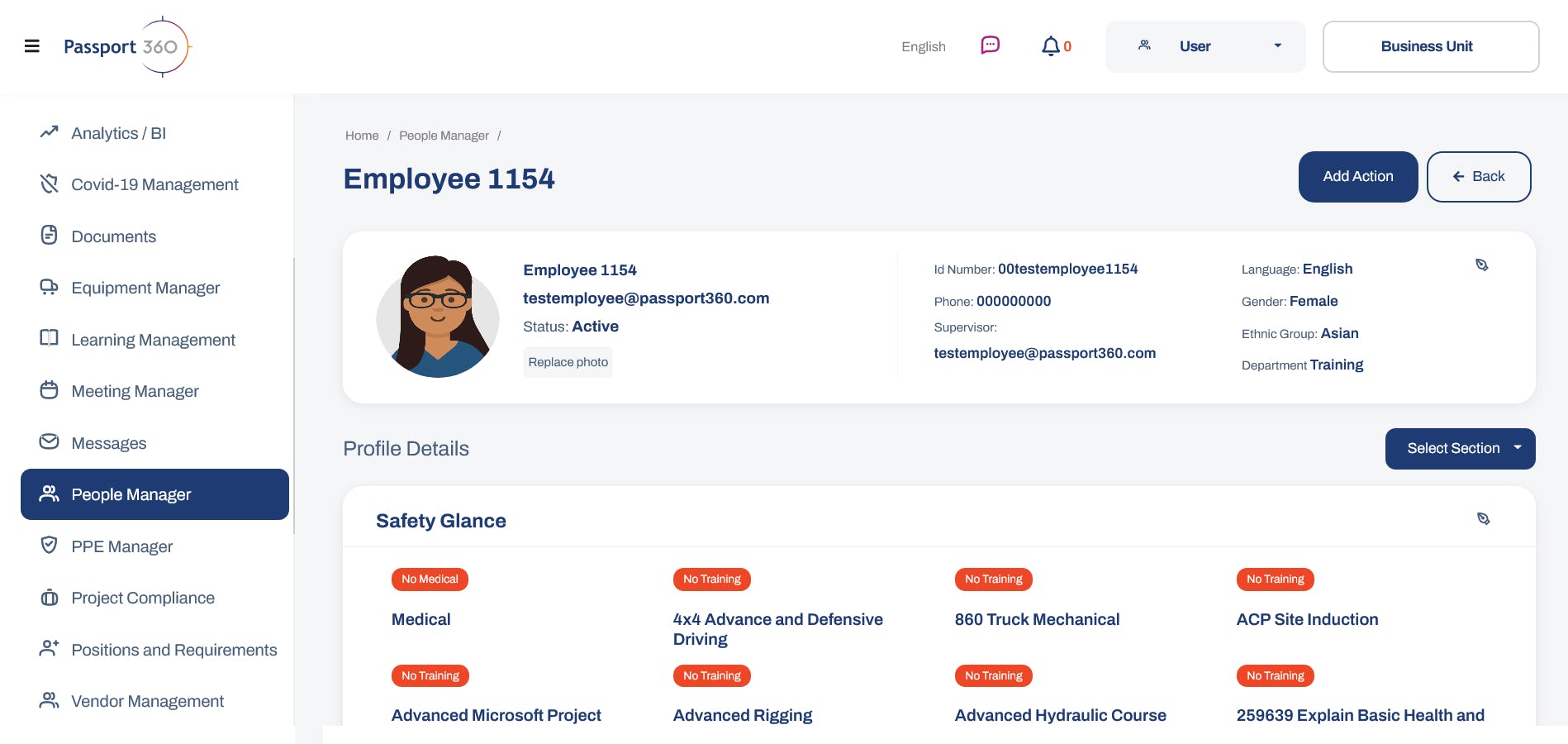Click the edit pen icon on profile card
Viewport: 1568px width, 744px height.
point(1483,265)
